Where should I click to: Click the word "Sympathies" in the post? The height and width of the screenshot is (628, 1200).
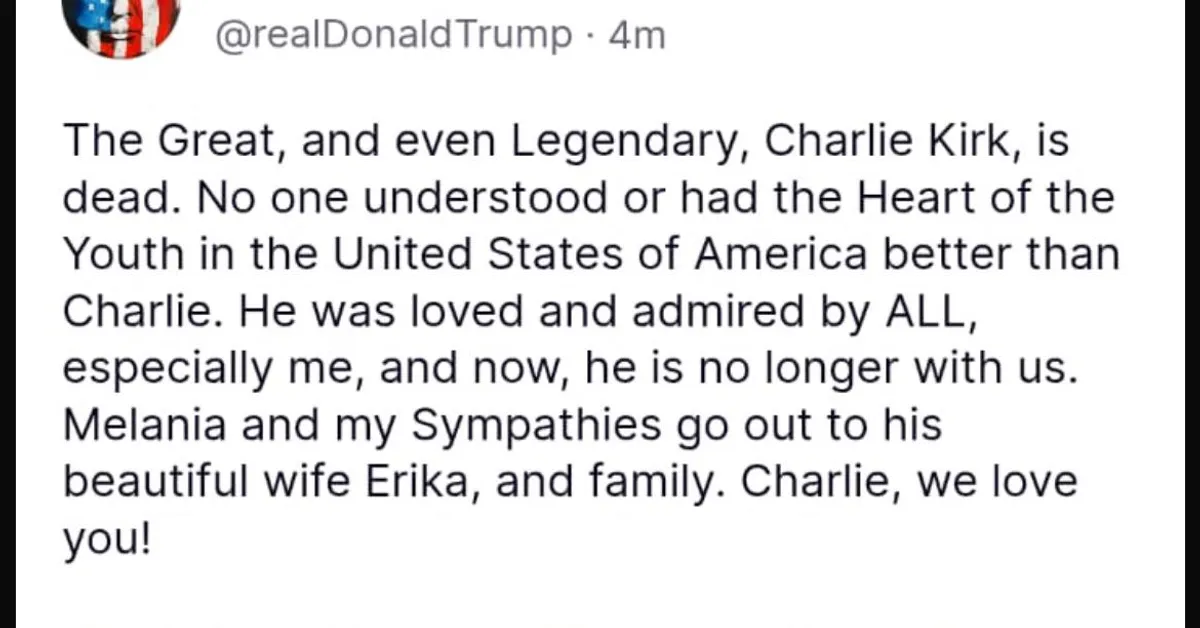coord(535,427)
